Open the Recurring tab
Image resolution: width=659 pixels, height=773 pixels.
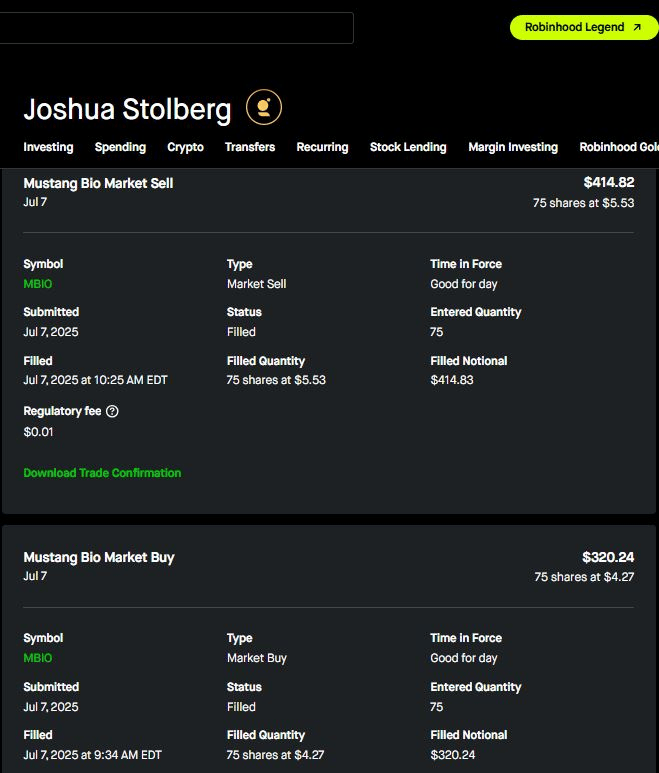point(322,147)
